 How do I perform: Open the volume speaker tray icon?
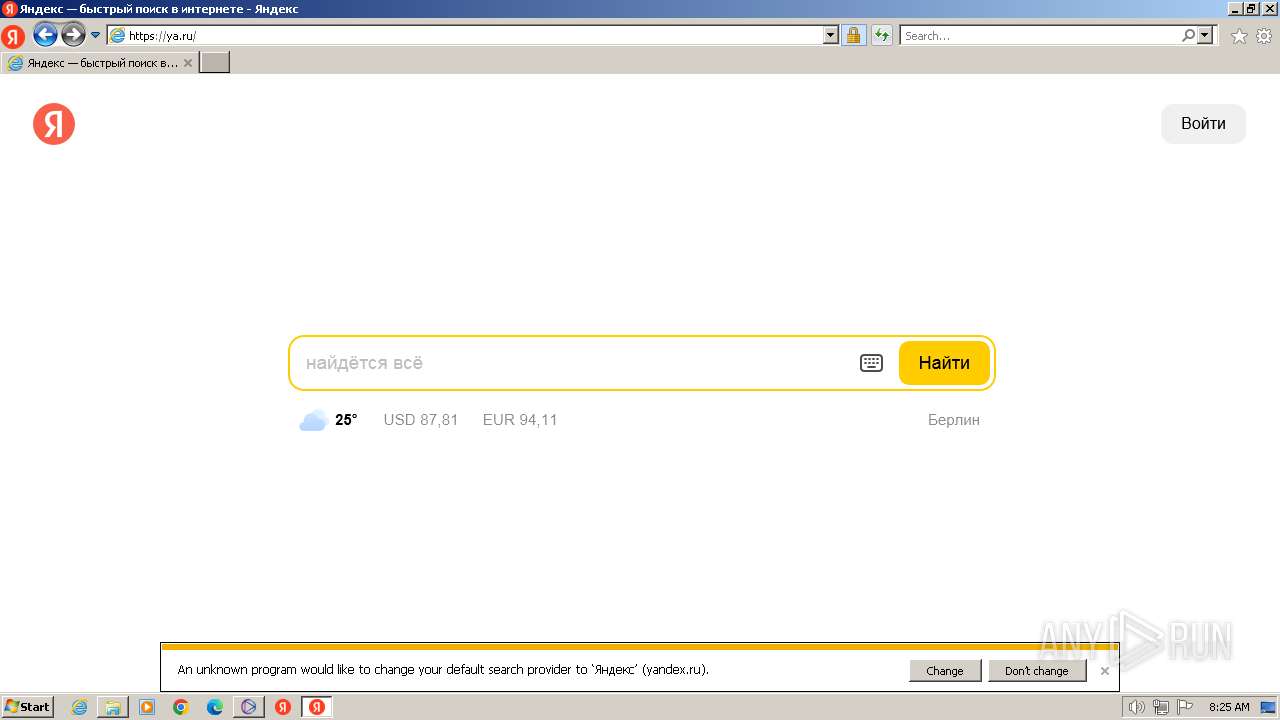[1136, 707]
